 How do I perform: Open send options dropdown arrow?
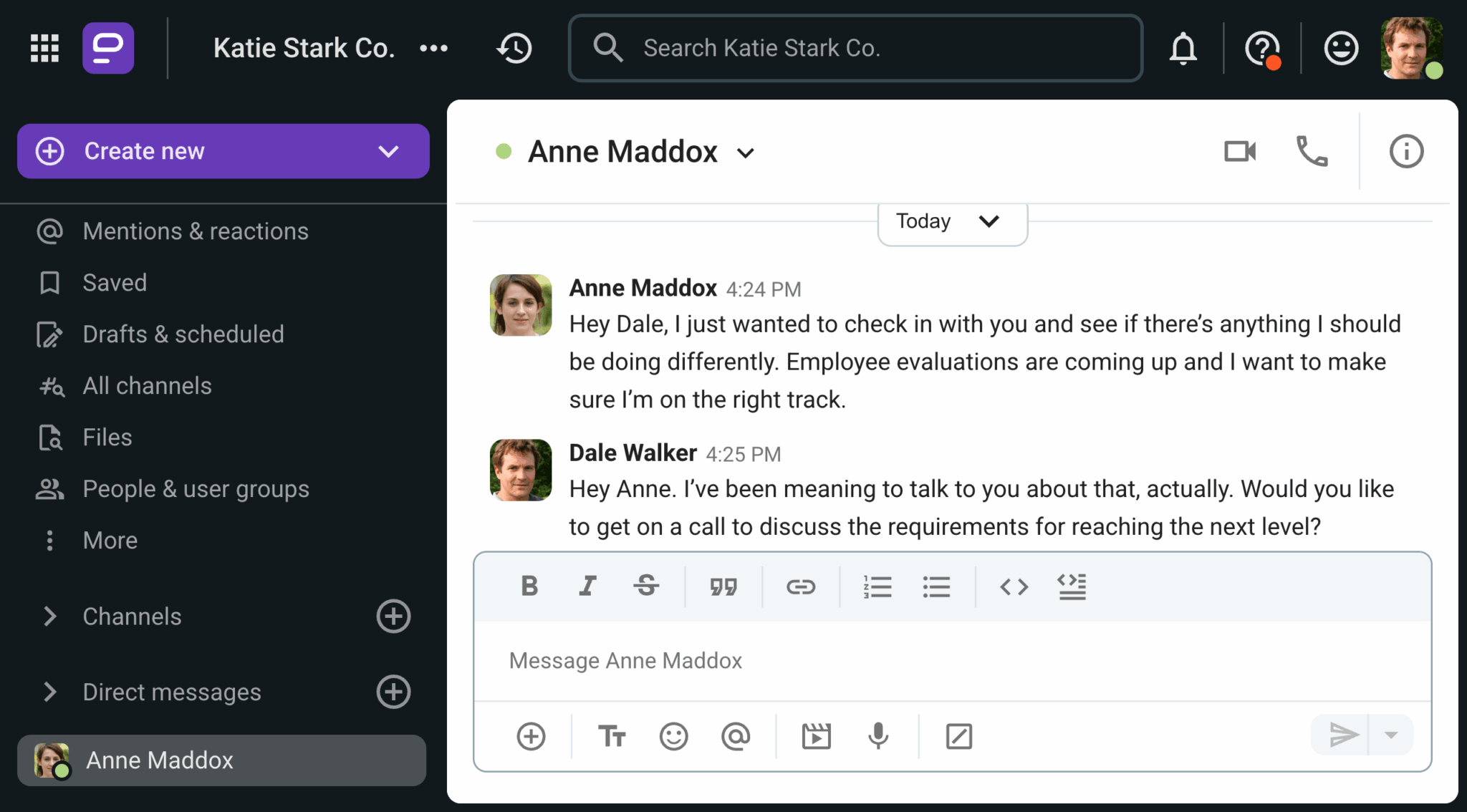(x=1391, y=735)
